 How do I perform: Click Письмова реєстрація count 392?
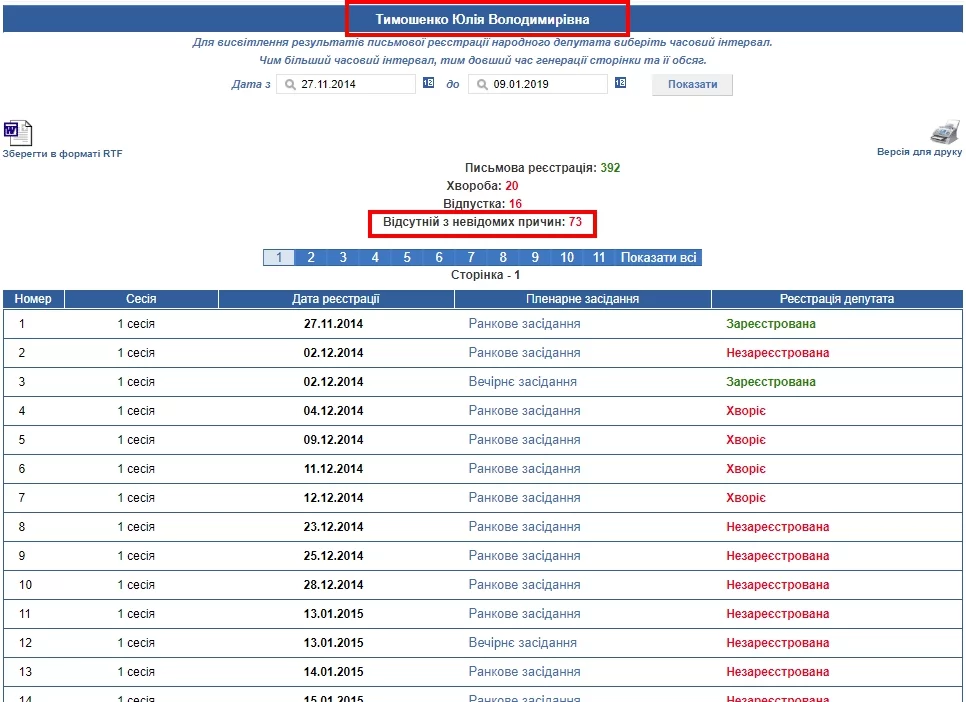click(x=610, y=168)
